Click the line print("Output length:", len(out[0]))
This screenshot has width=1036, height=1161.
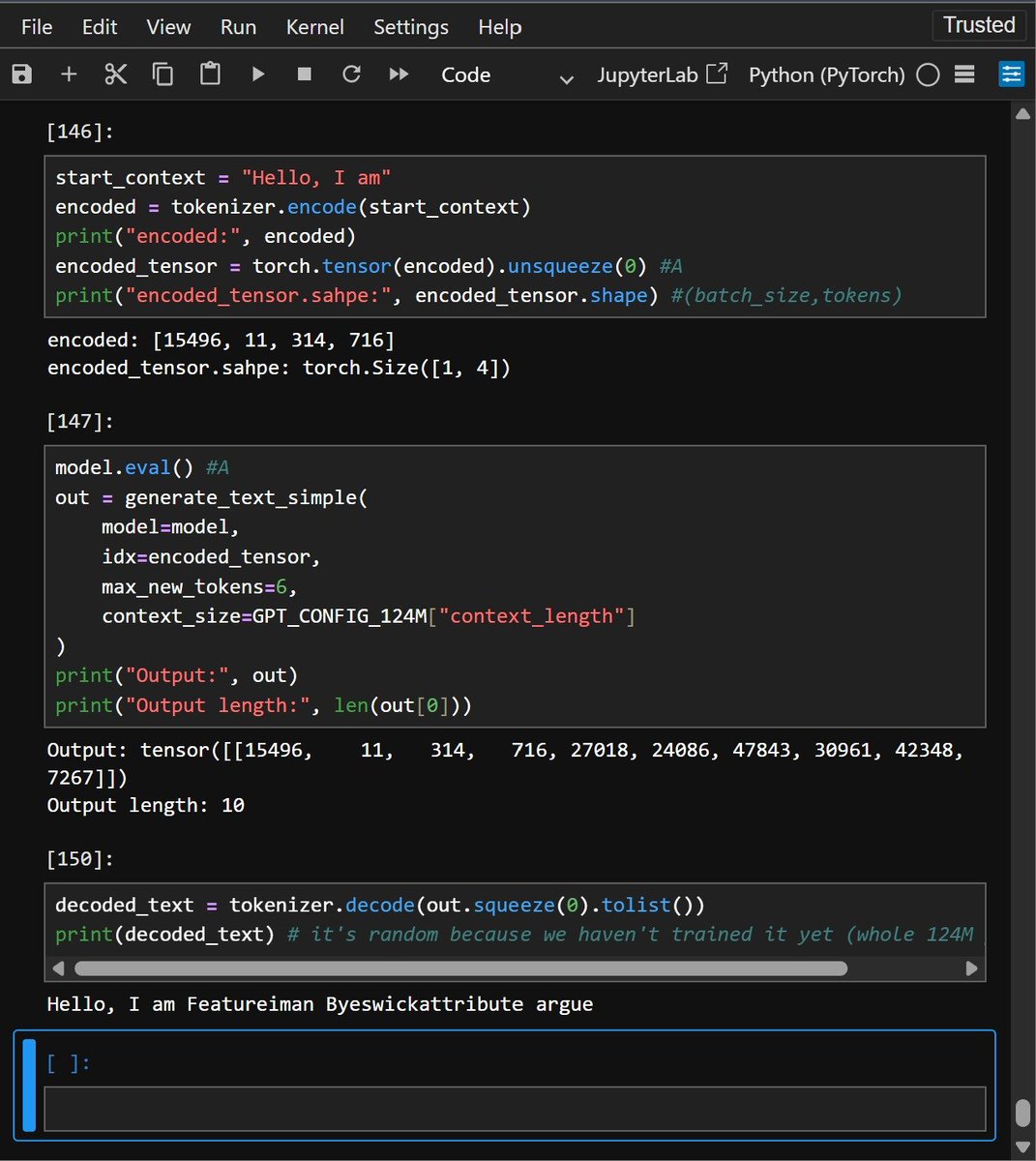coord(263,705)
